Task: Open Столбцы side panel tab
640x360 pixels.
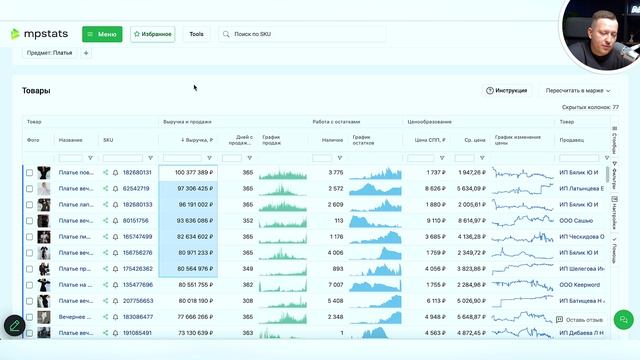Action: pos(615,140)
